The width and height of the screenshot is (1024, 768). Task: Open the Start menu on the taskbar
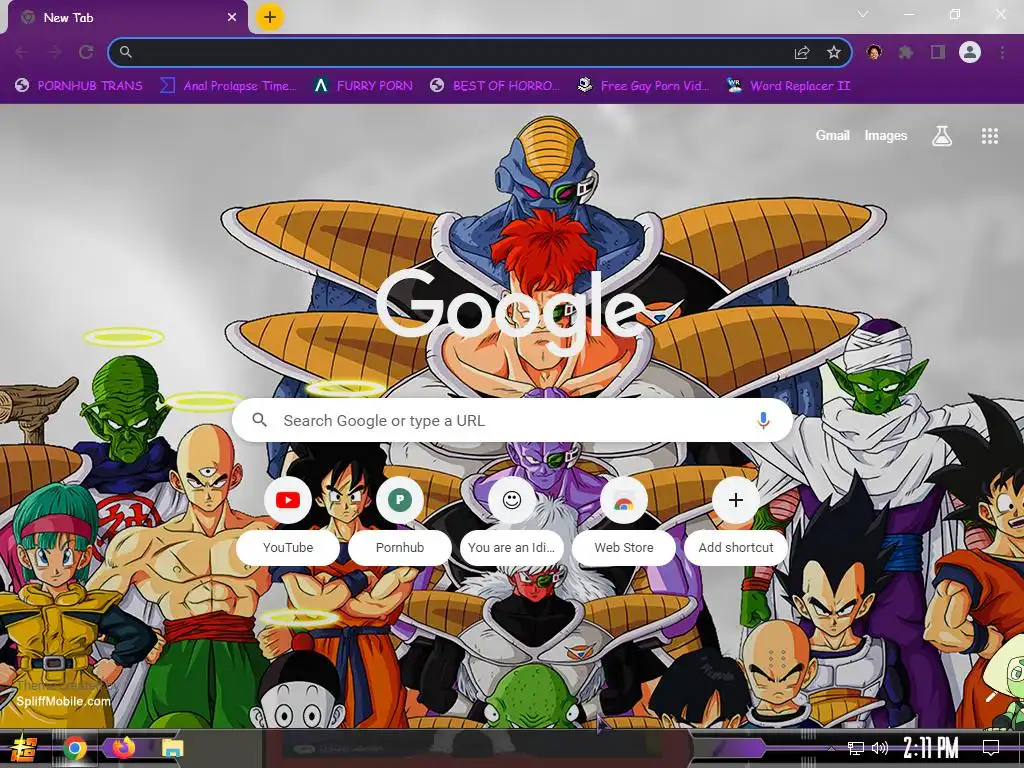pos(24,748)
